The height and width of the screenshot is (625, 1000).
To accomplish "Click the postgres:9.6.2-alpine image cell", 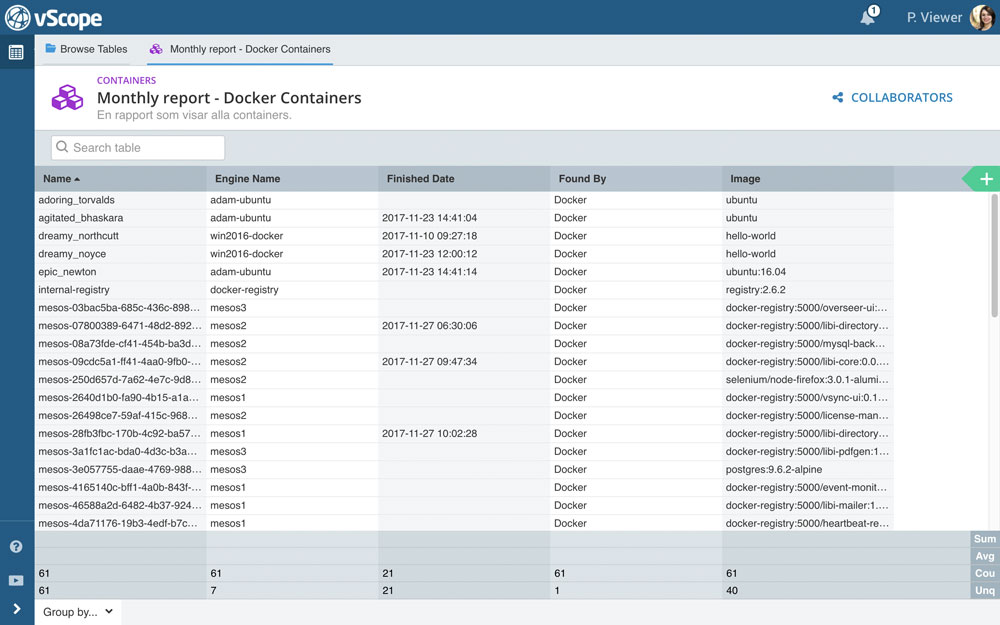I will pyautogui.click(x=774, y=469).
